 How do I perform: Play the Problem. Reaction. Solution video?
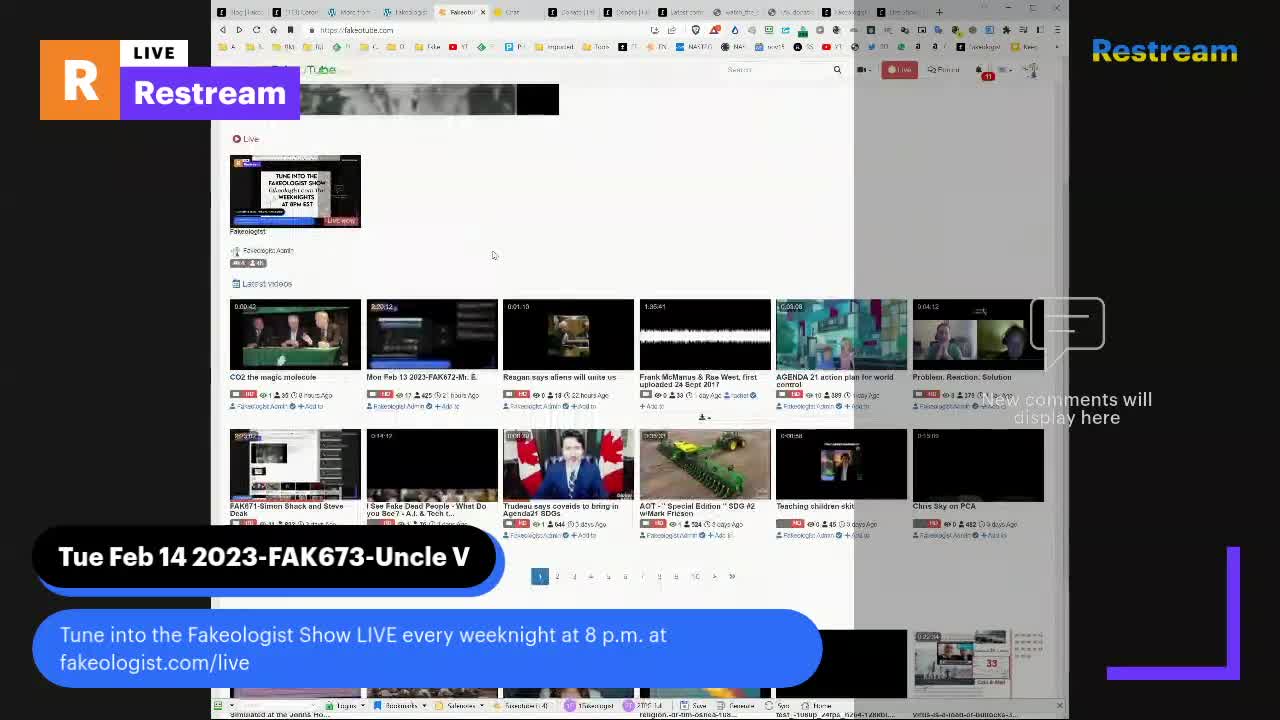point(978,335)
